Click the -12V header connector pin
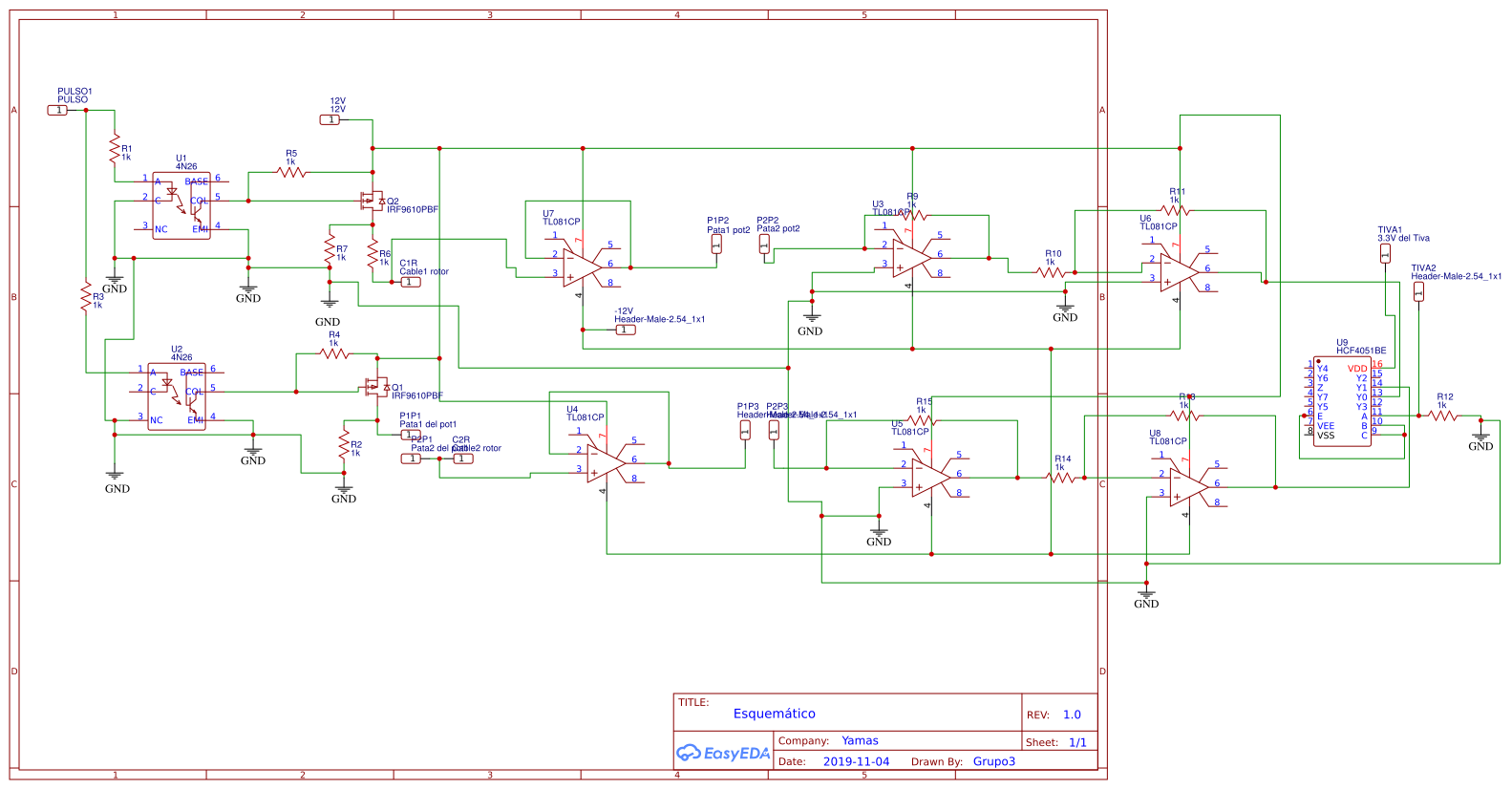 point(626,330)
